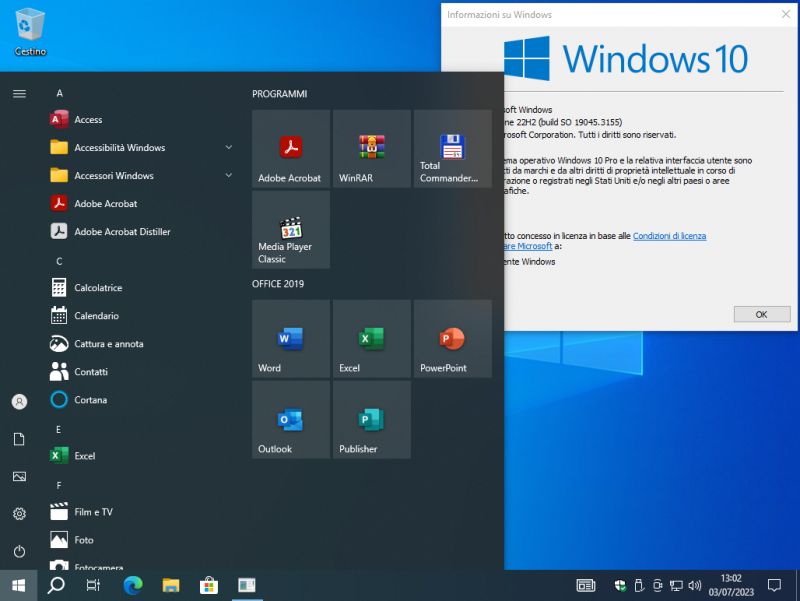Click the letter E section header
The image size is (800, 601).
[x=59, y=430]
